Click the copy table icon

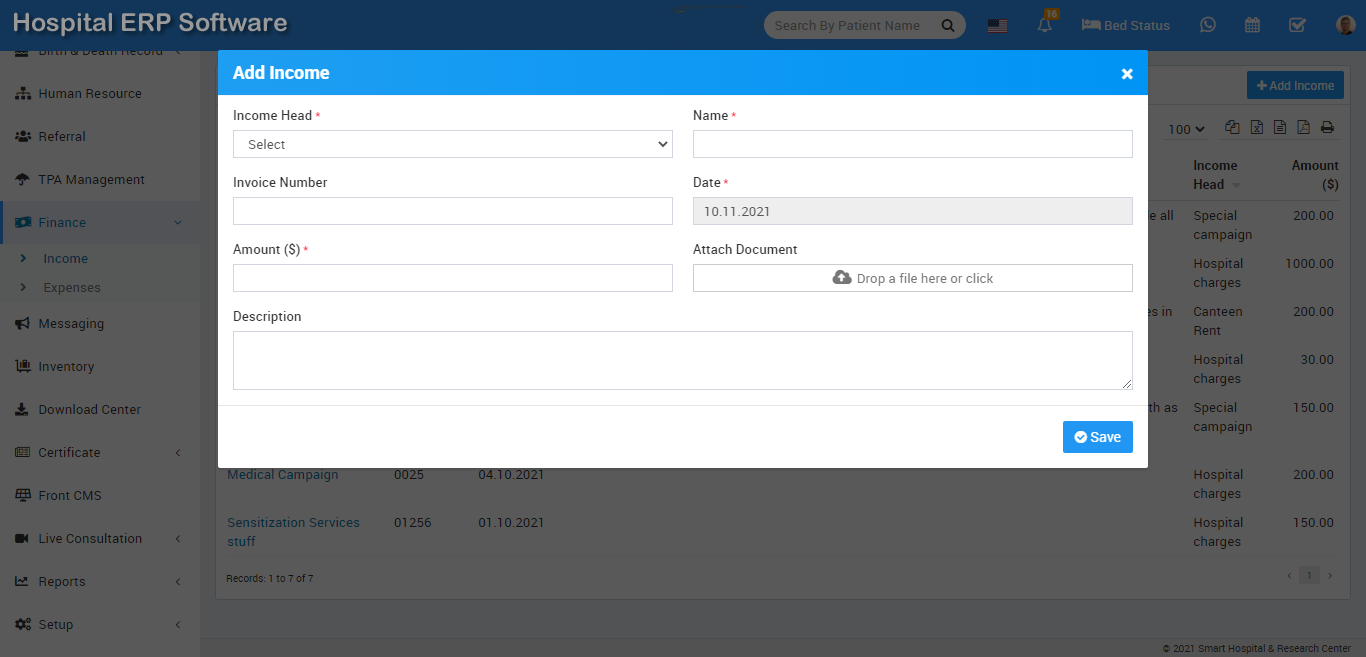[x=1232, y=128]
